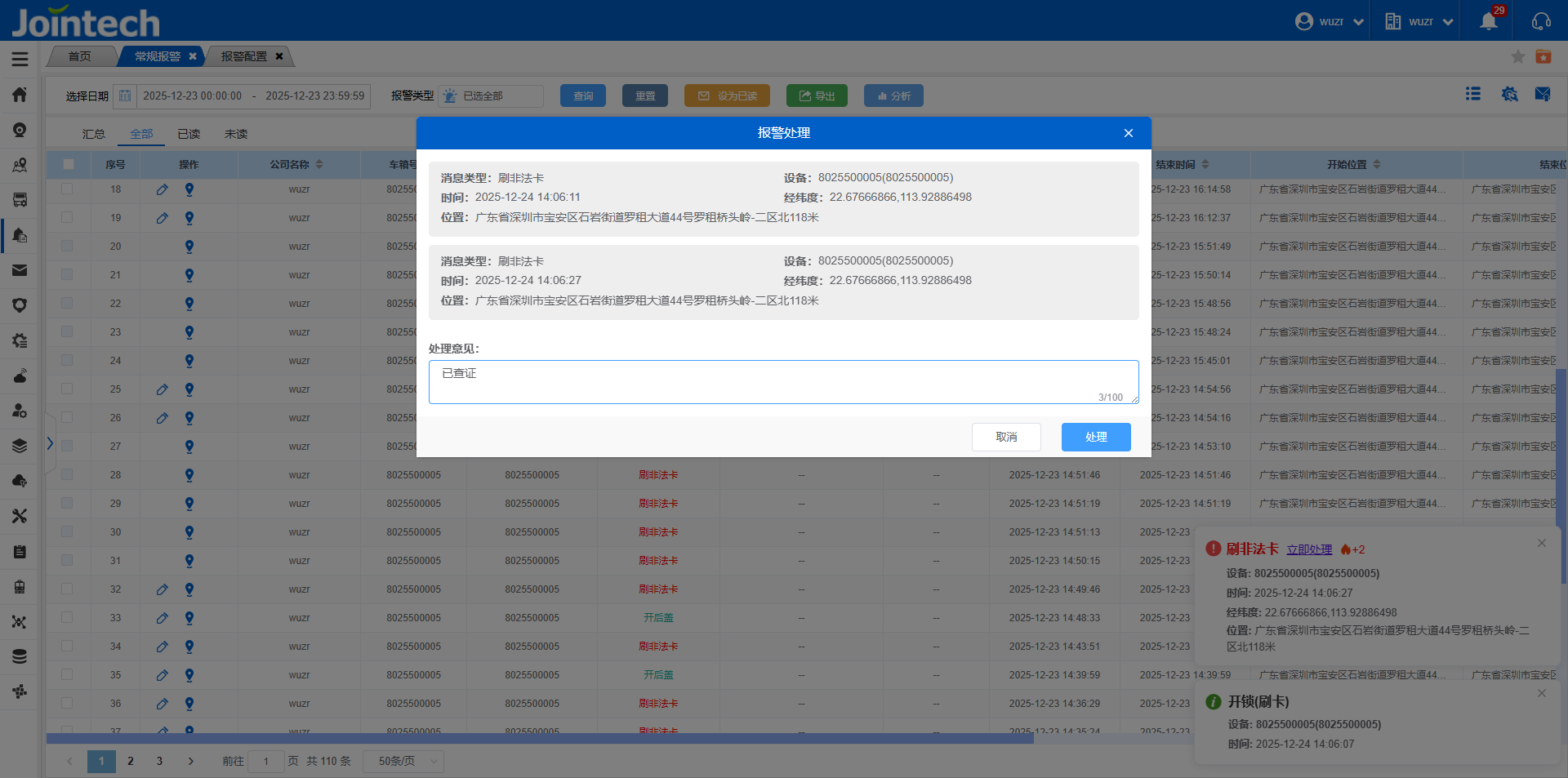Screen dimensions: 1568x778
Task: Click the favorite star icon
Action: 1517,56
